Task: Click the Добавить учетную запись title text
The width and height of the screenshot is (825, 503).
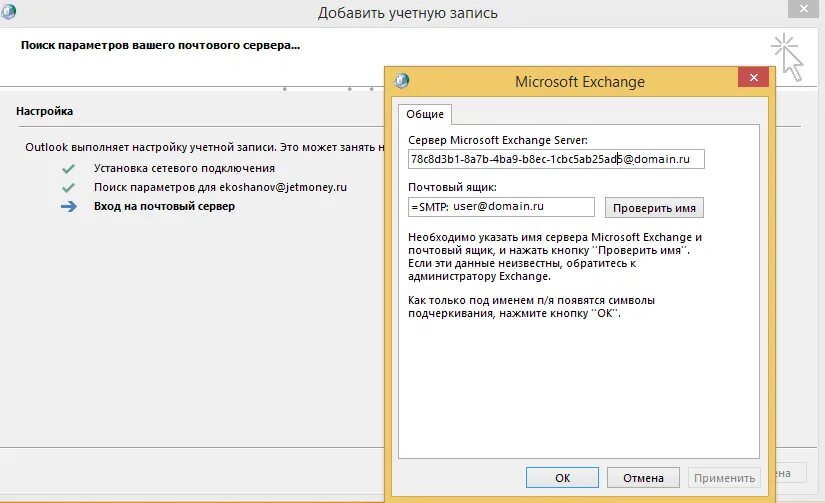Action: point(408,13)
